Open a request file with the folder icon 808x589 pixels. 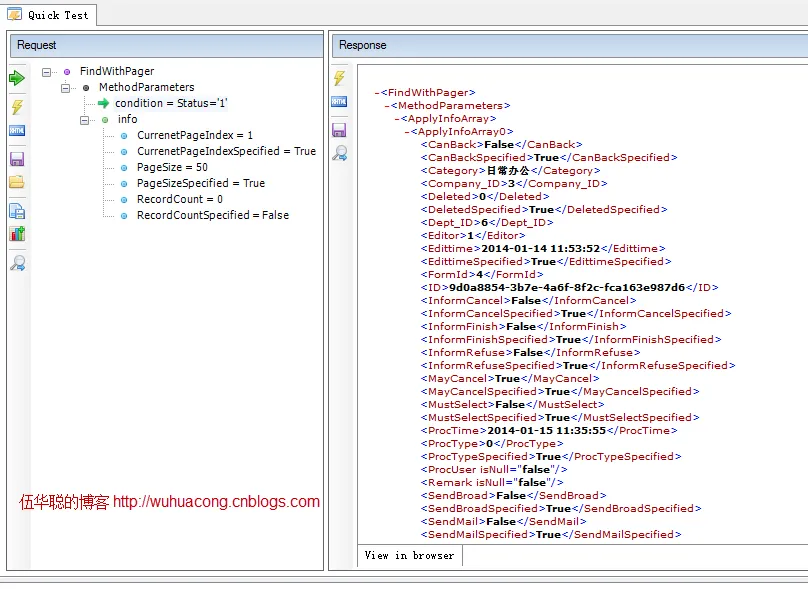pos(17,182)
